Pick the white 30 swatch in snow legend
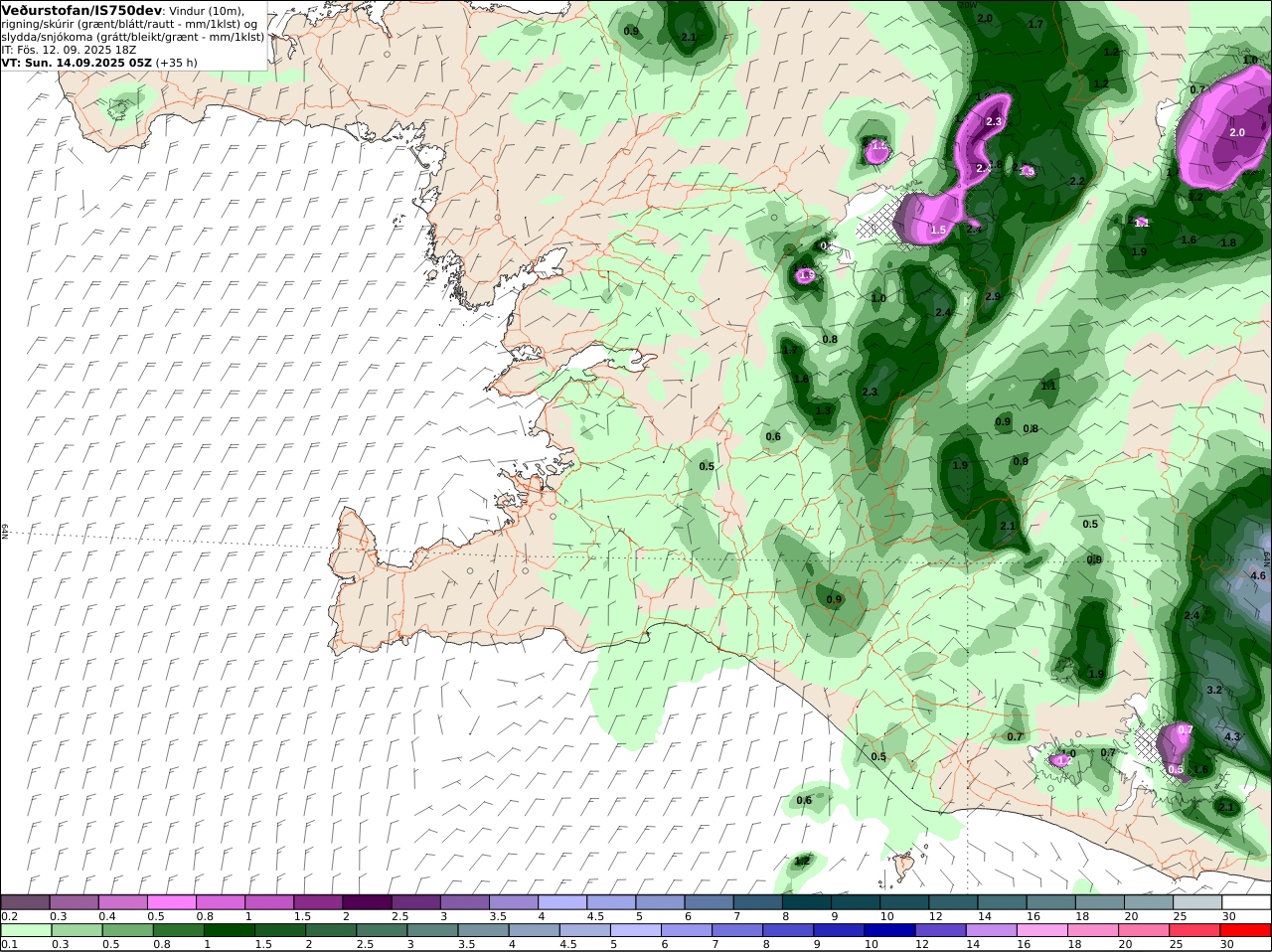This screenshot has height=952, width=1272. point(1246,902)
